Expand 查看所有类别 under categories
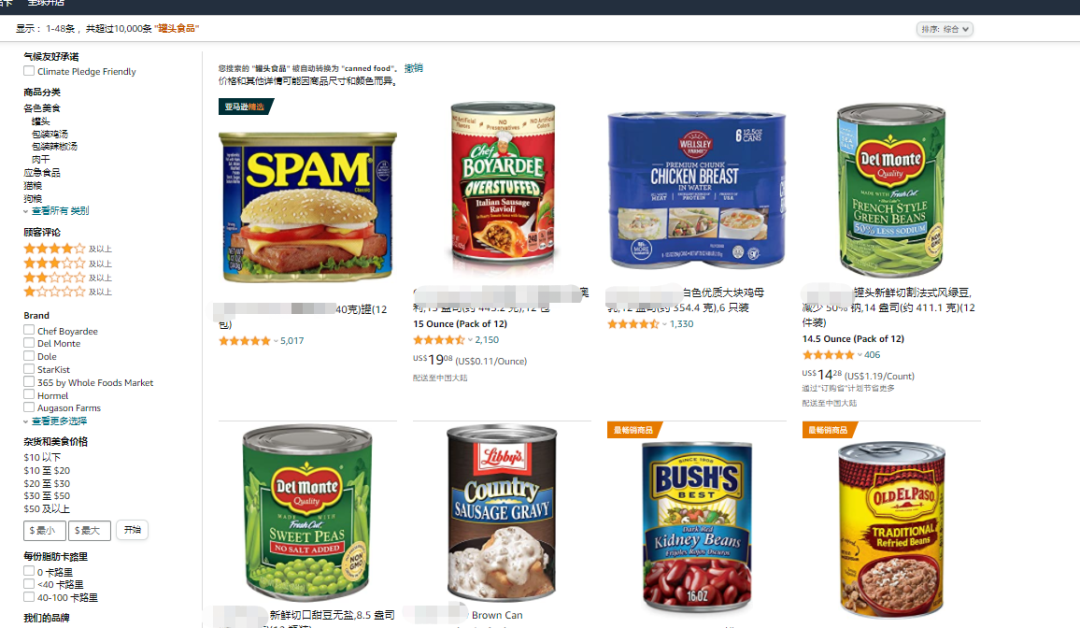 60,211
